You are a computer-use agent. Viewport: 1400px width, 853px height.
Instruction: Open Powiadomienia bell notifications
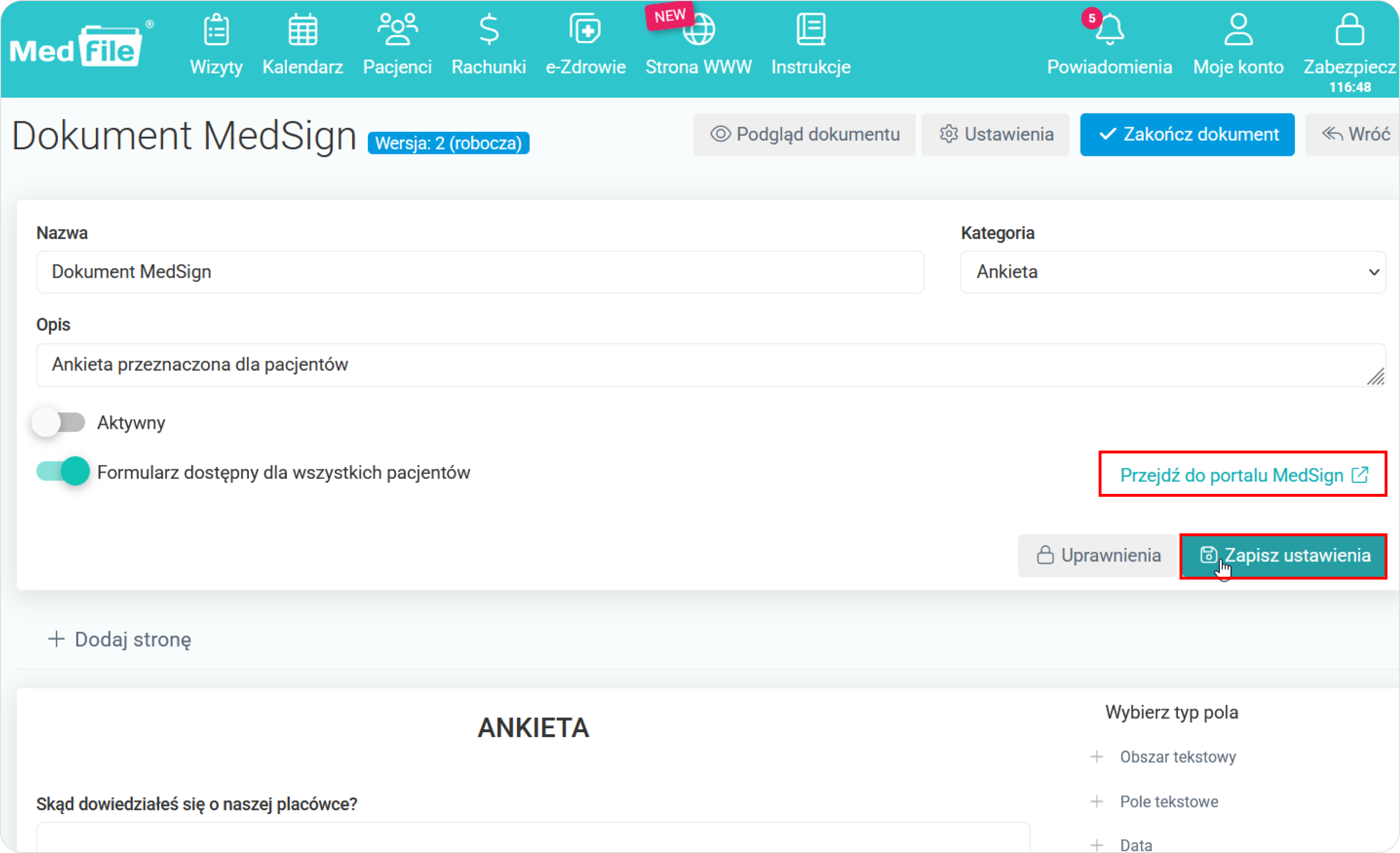(1109, 29)
